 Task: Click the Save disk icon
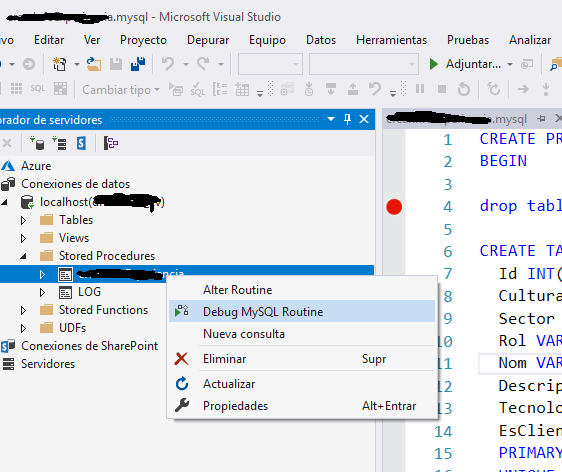(116, 64)
